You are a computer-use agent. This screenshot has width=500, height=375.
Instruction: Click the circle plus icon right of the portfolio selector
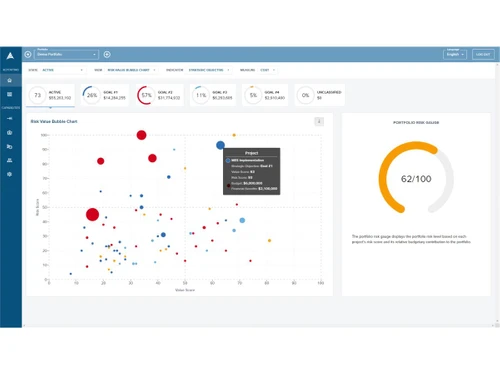tap(107, 54)
